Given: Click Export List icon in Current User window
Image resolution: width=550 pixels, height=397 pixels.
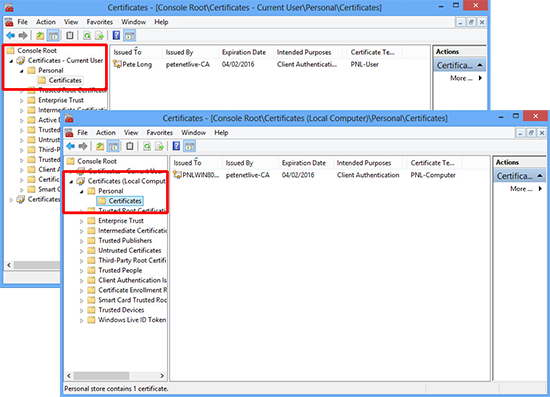Looking at the screenshot, I should point(99,35).
